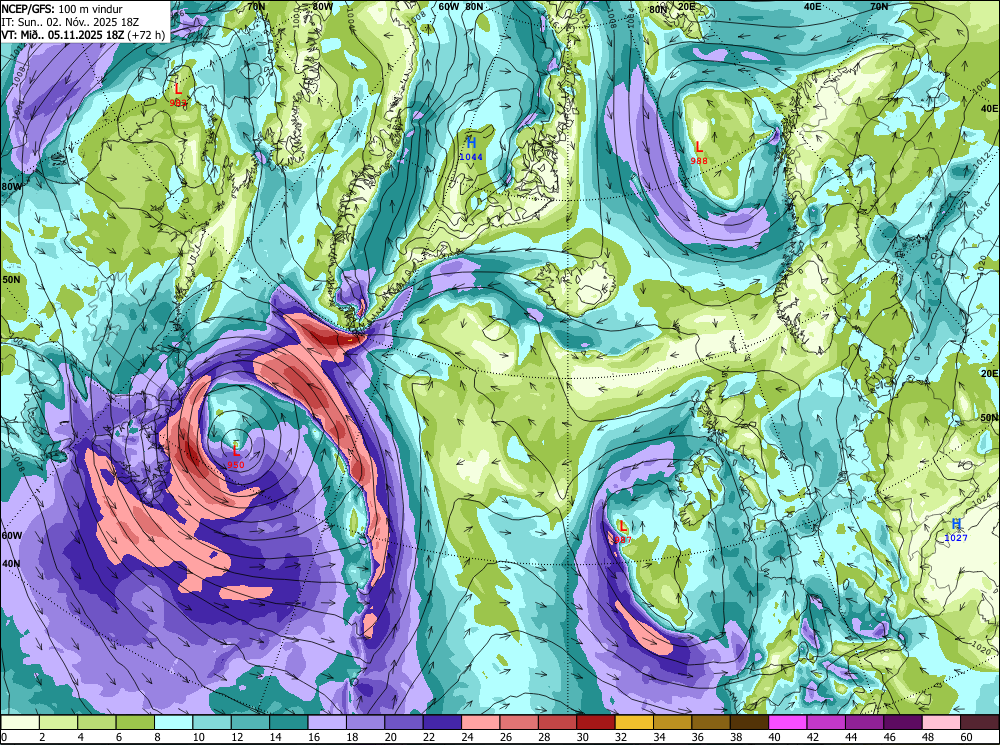Click the legend scale number 8
The image size is (1000, 745).
[157, 737]
